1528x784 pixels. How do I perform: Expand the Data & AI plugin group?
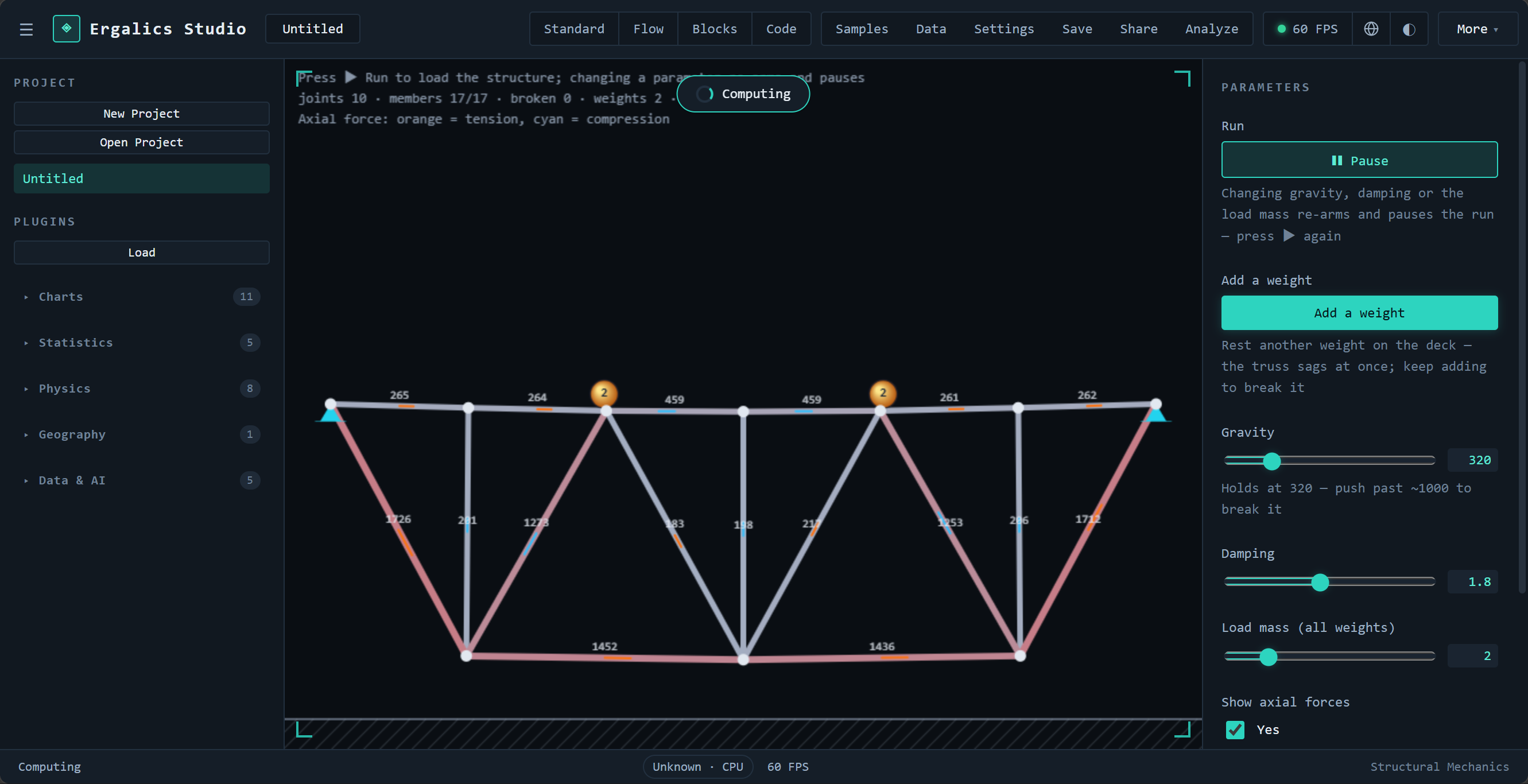(141, 480)
